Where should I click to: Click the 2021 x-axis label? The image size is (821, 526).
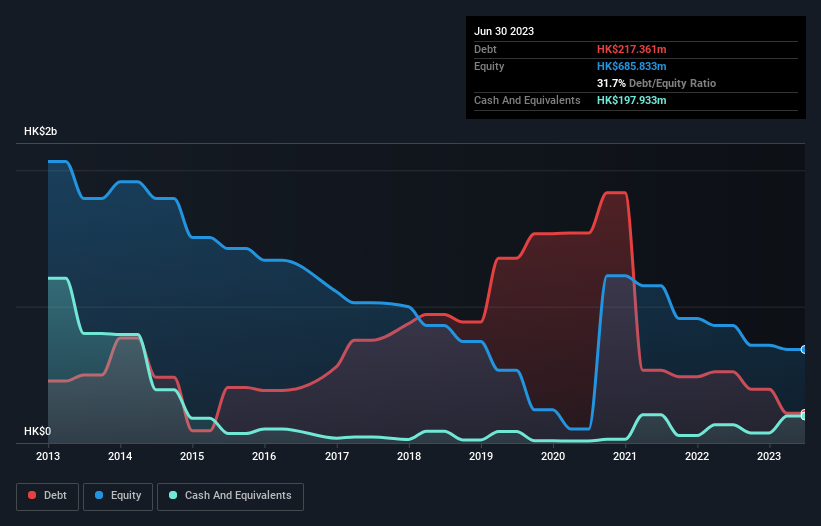pyautogui.click(x=625, y=456)
